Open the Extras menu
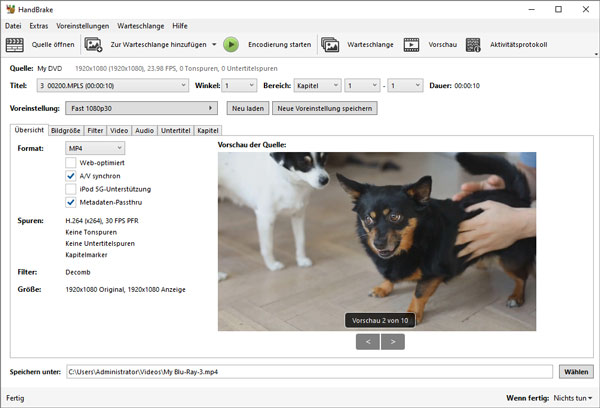This screenshot has width=600, height=408. click(x=39, y=26)
